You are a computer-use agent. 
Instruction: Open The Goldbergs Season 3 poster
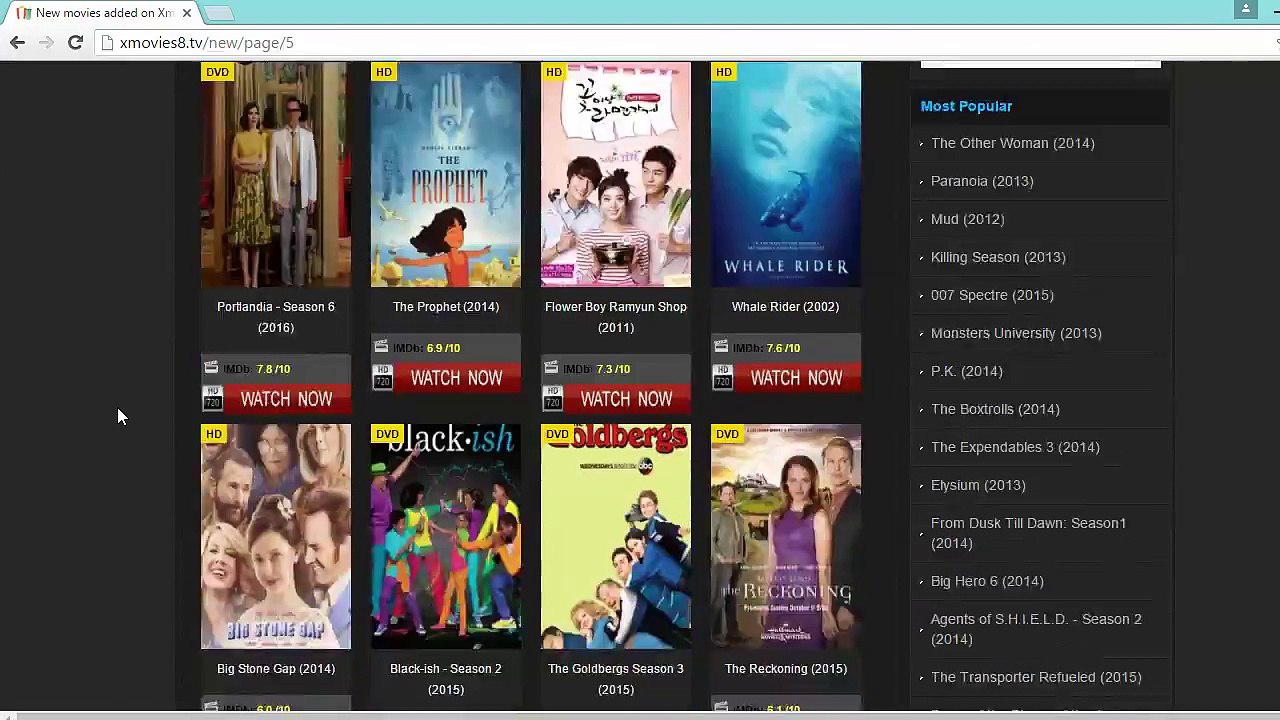[x=616, y=537]
